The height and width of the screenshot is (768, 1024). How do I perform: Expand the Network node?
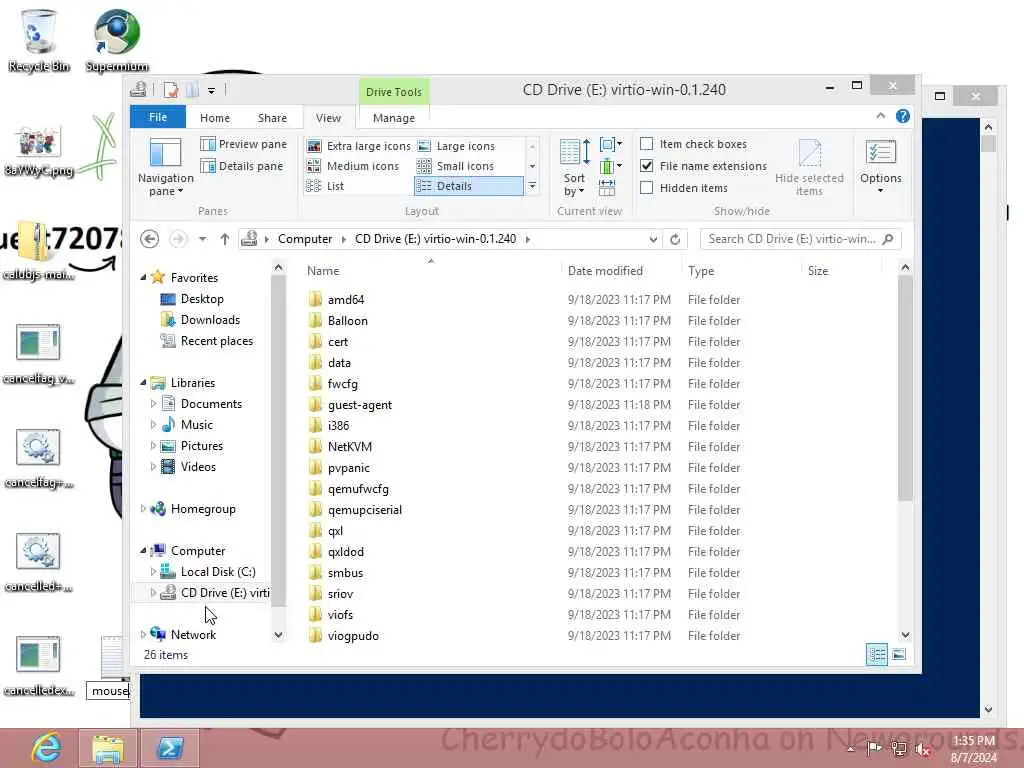(143, 634)
